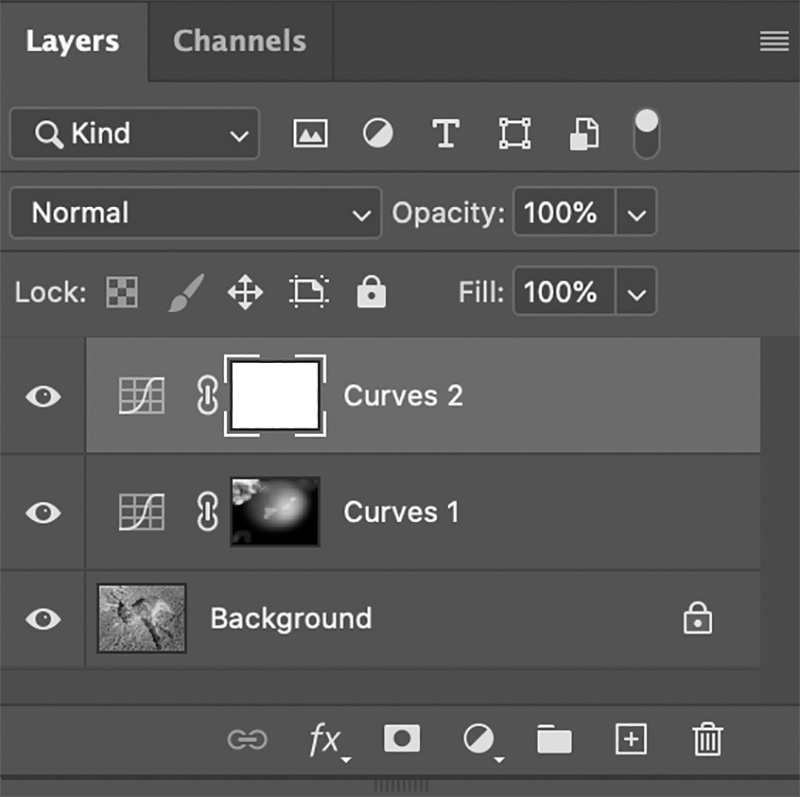Toggle Background layer visibility eye
This screenshot has width=800, height=797.
coord(42,619)
